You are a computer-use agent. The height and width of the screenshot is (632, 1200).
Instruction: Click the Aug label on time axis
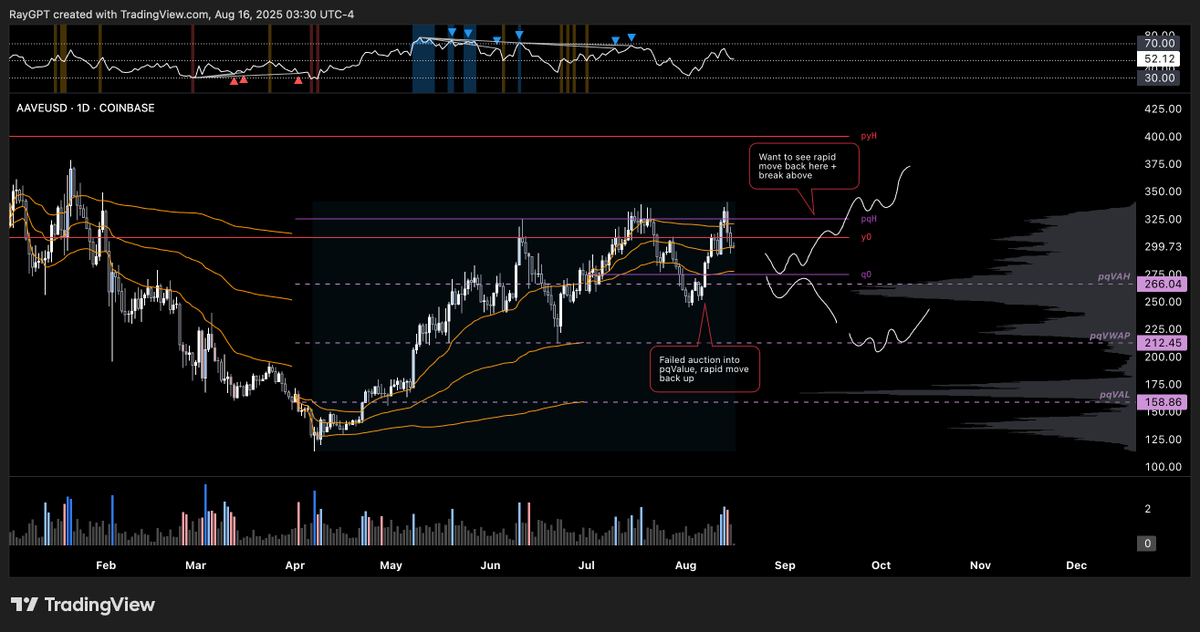686,565
